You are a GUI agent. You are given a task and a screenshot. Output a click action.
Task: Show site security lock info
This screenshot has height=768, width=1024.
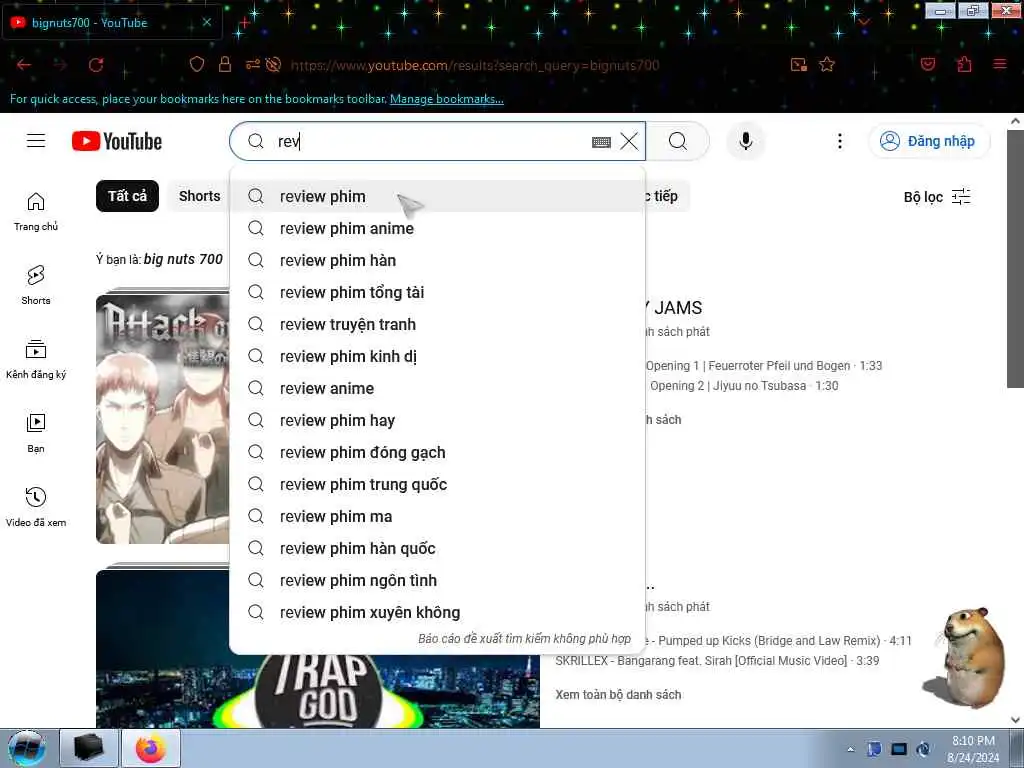coord(225,65)
